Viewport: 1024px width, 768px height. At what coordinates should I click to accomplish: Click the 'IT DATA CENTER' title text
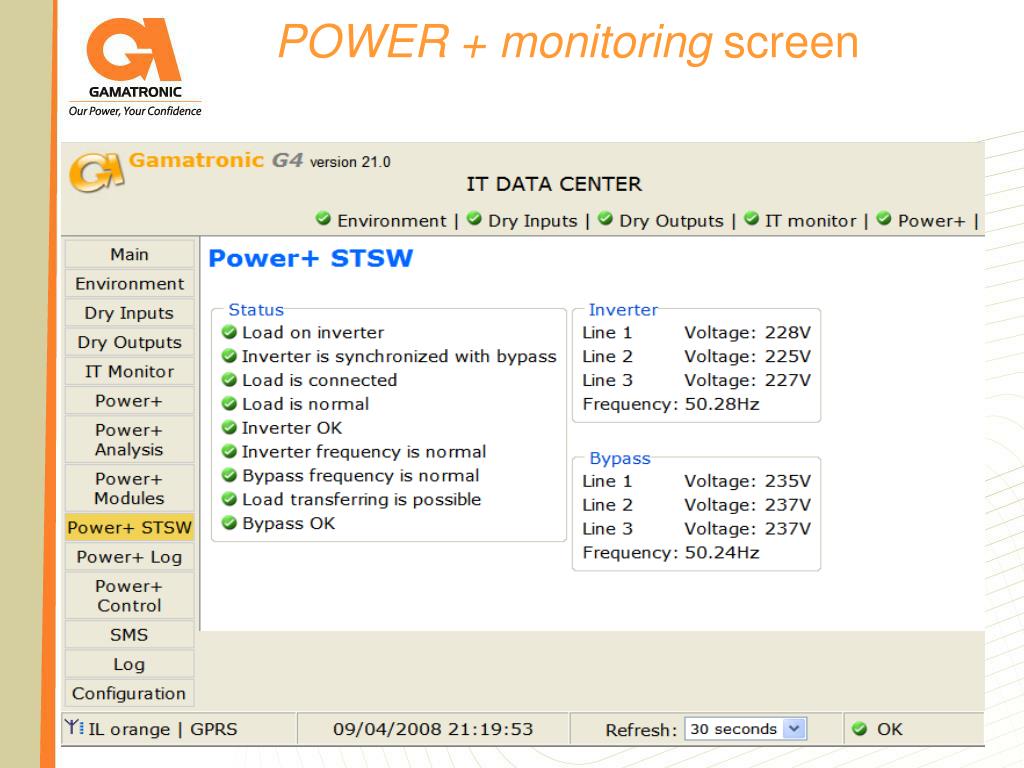tap(554, 184)
